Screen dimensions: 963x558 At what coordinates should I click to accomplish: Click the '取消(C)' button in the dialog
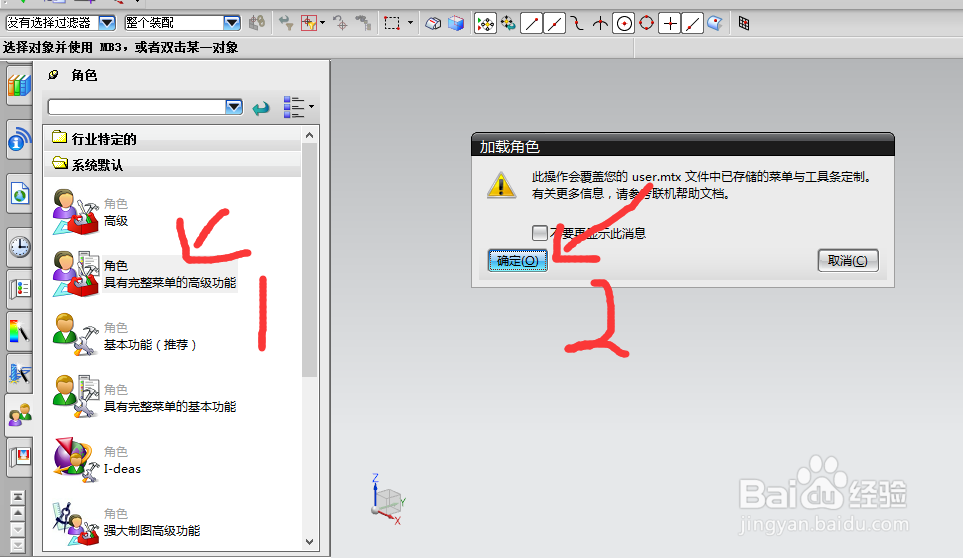[x=848, y=260]
